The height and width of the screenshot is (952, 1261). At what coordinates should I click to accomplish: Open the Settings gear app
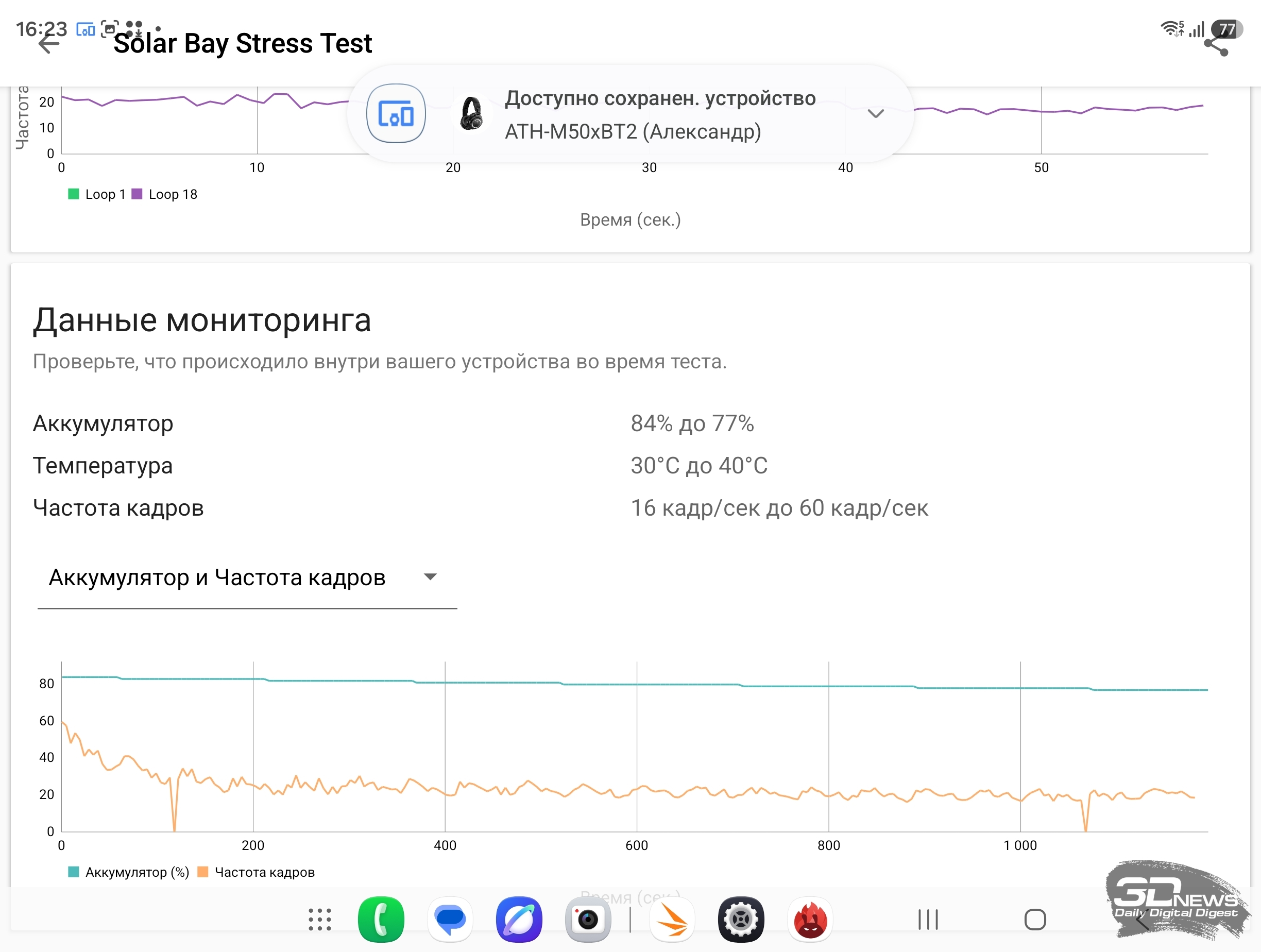click(x=741, y=920)
